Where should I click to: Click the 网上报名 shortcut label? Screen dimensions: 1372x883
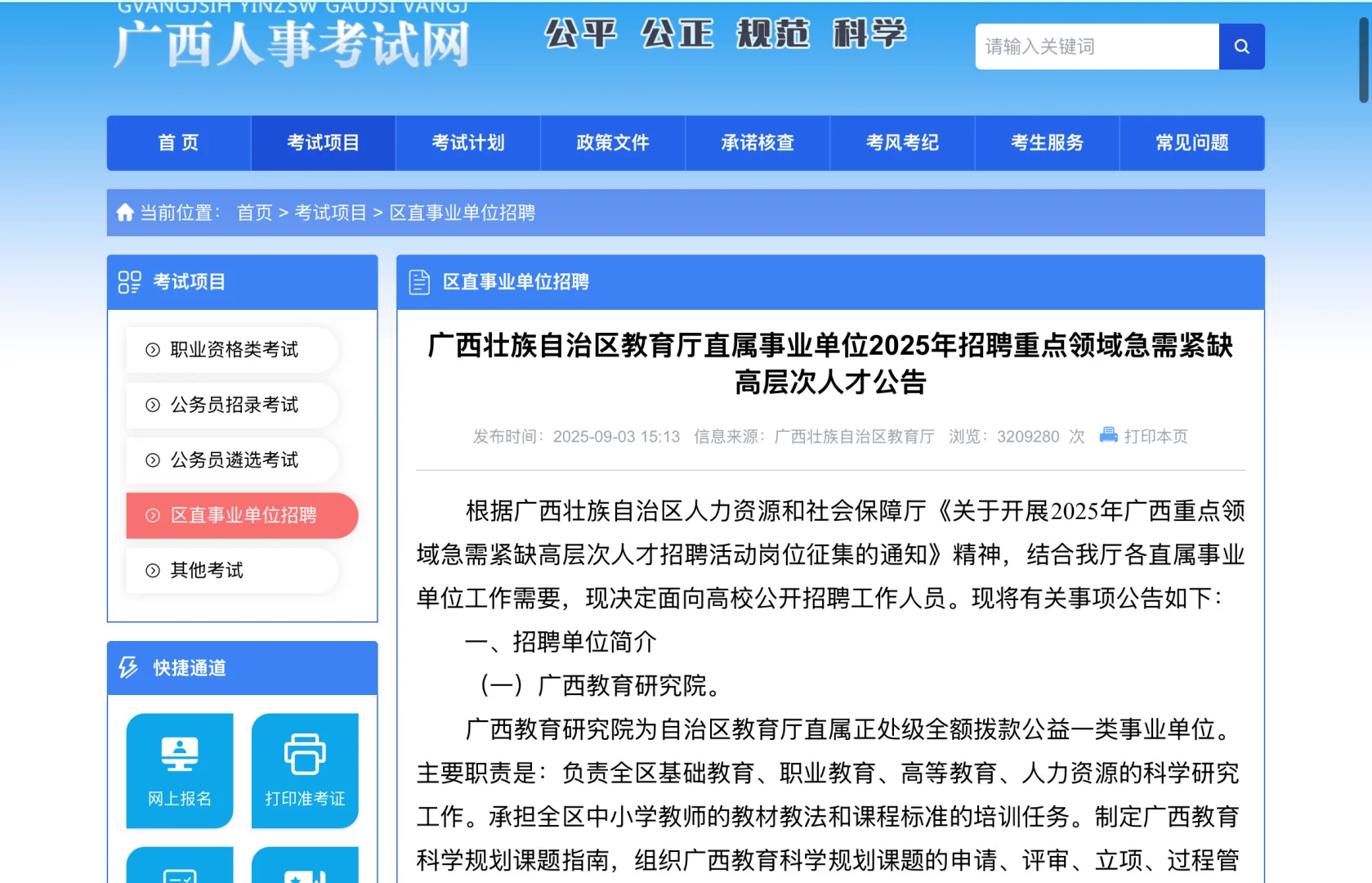tap(180, 799)
